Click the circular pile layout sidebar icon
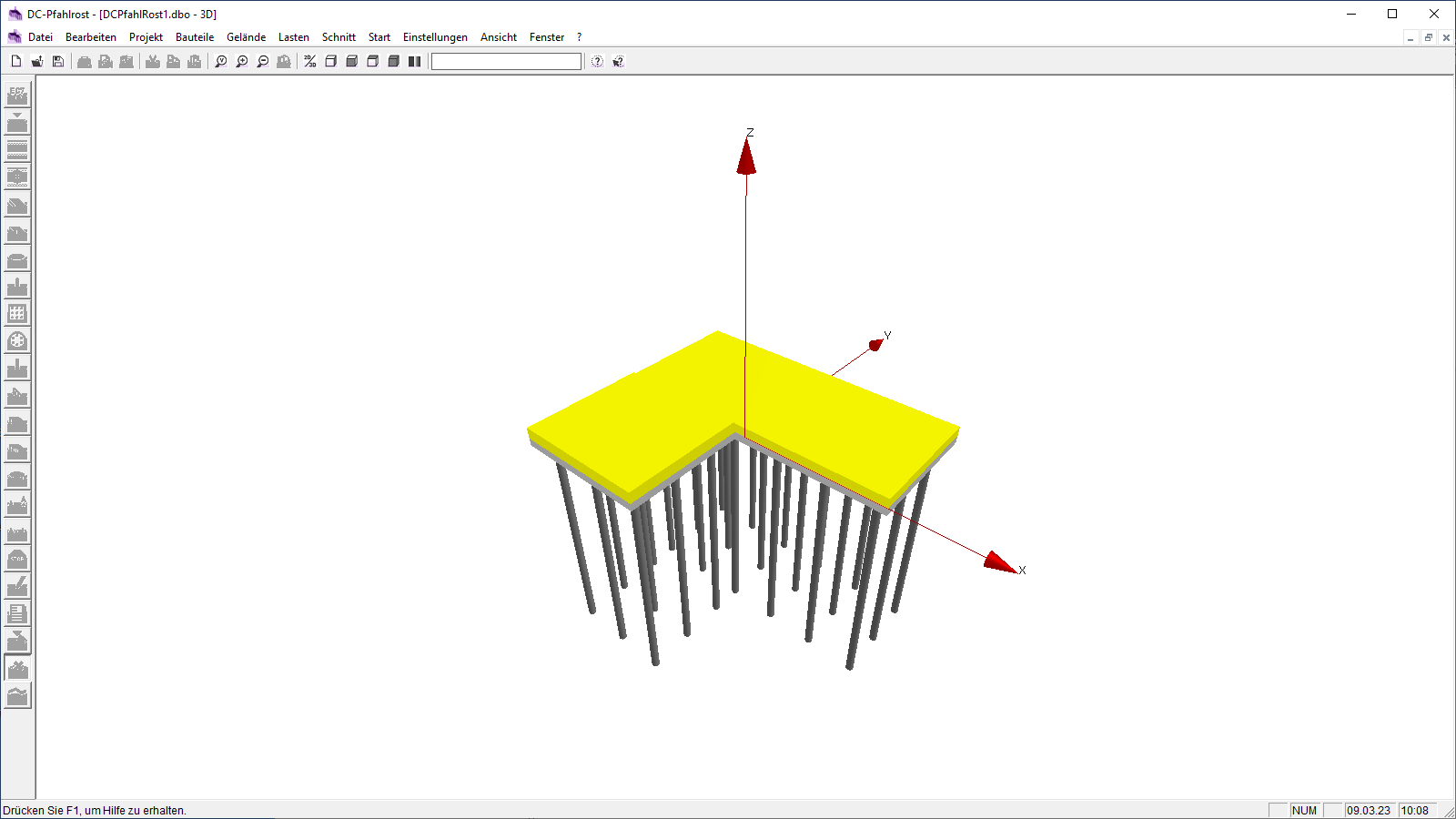 pyautogui.click(x=17, y=341)
